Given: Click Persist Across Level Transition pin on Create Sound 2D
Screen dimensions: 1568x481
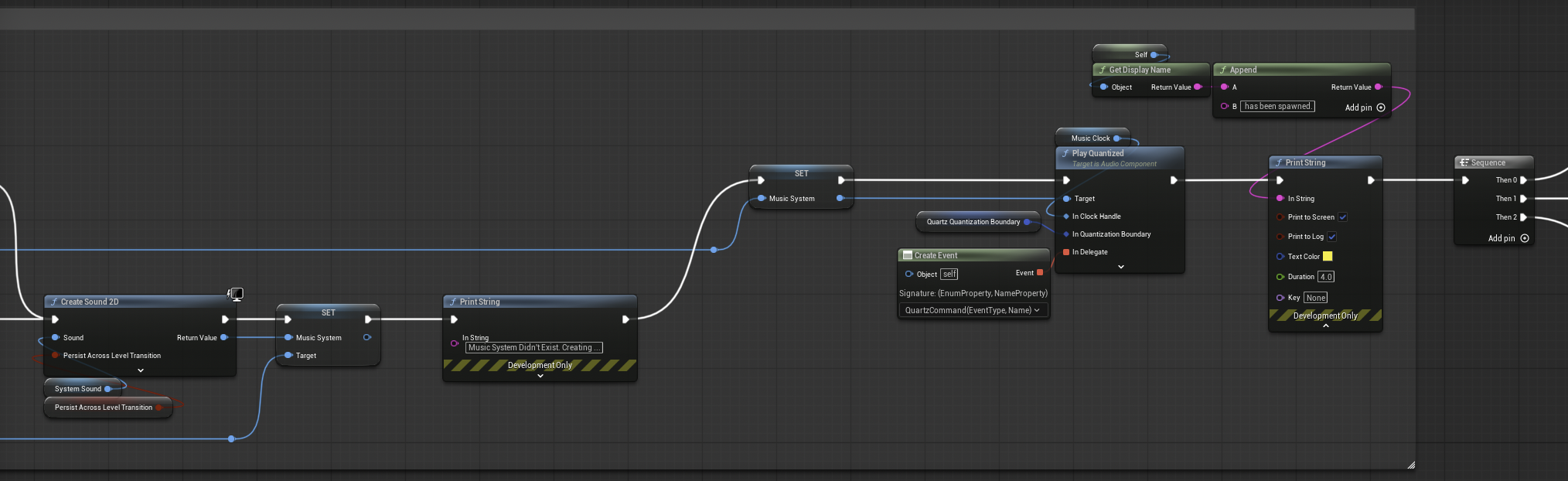Looking at the screenshot, I should point(55,356).
